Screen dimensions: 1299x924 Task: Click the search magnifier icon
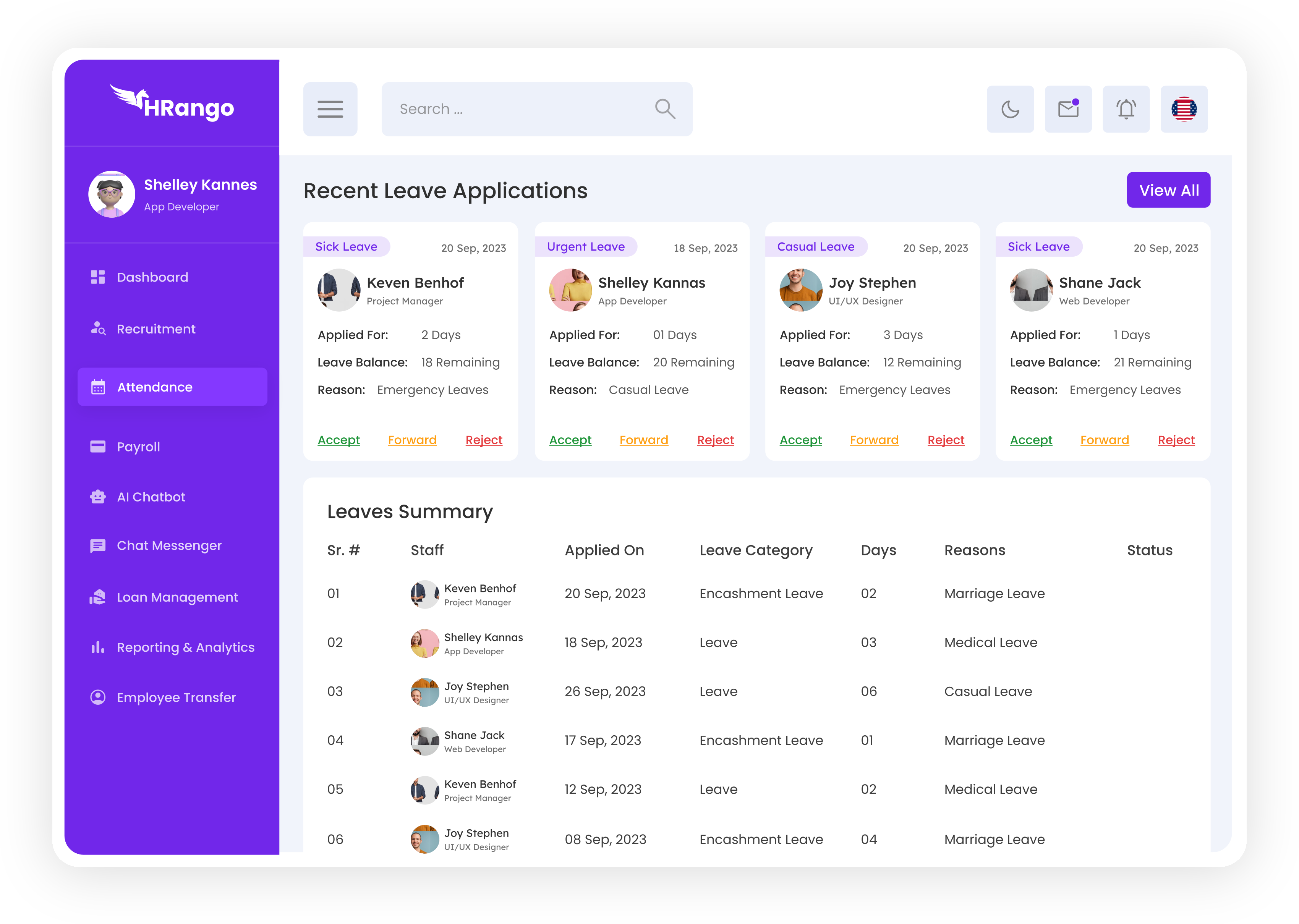(x=664, y=109)
